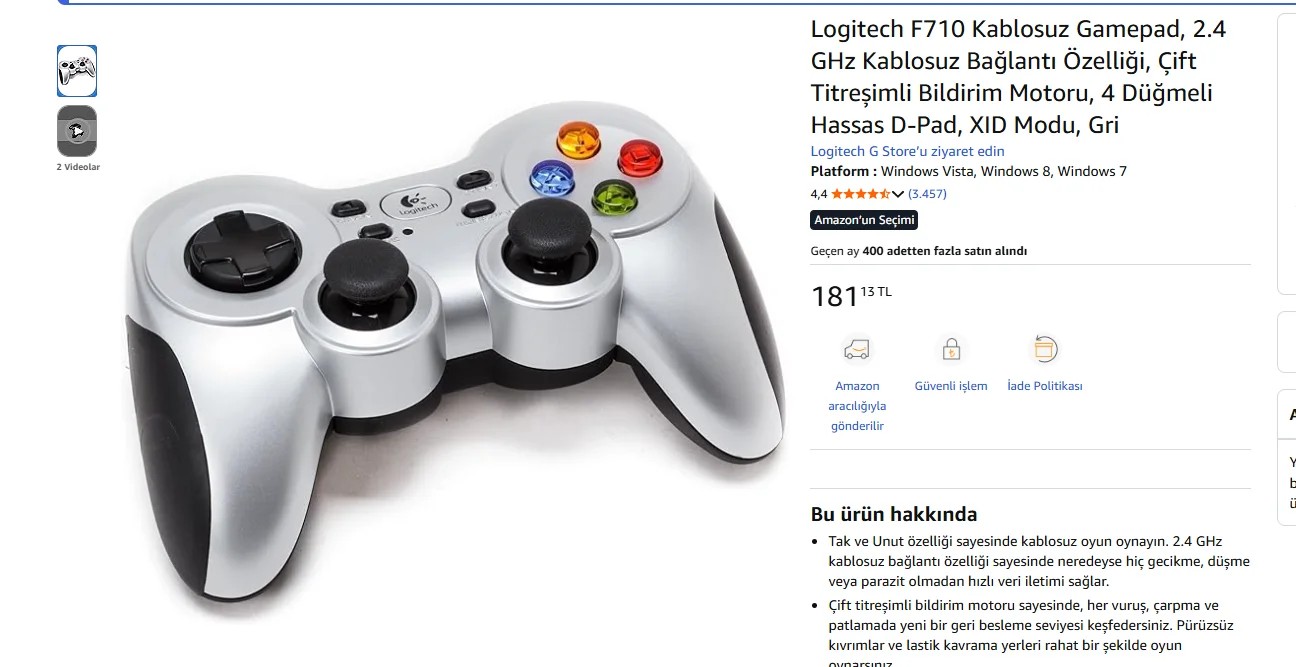Click the 2 Videolar label
Viewport: 1296px width, 667px height.
[x=78, y=167]
